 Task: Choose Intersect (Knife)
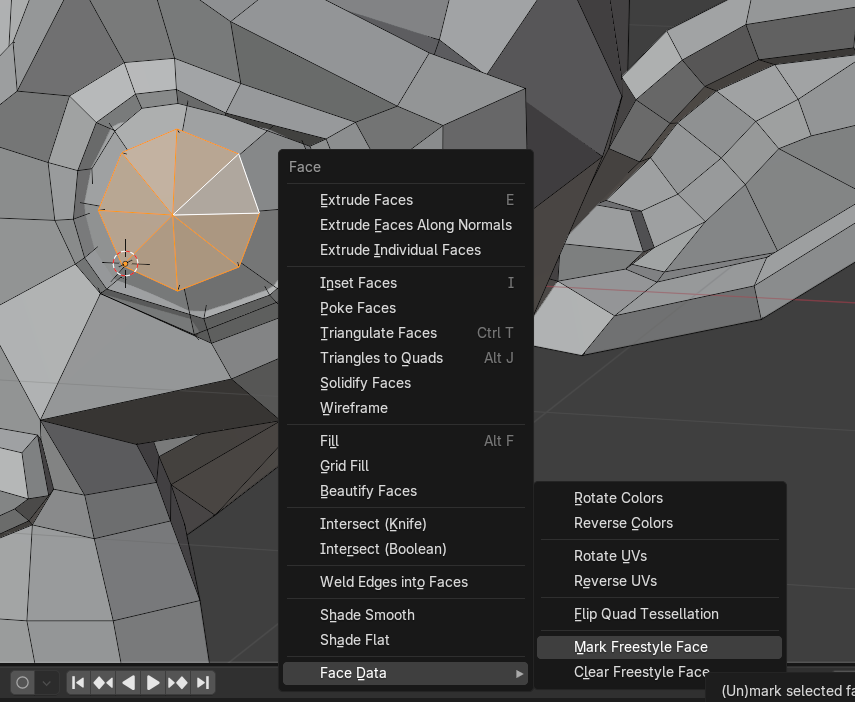point(405,524)
